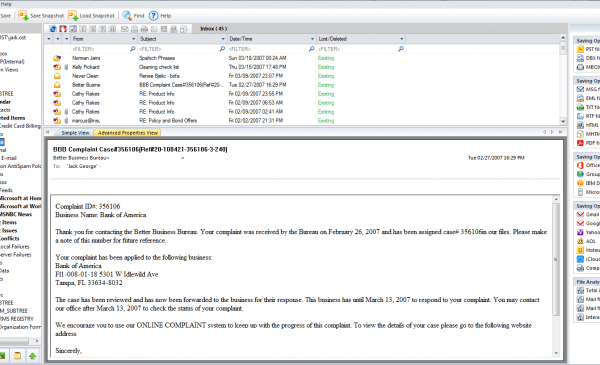Open the From column dropdown arrow
The image size is (600, 365).
134,39
